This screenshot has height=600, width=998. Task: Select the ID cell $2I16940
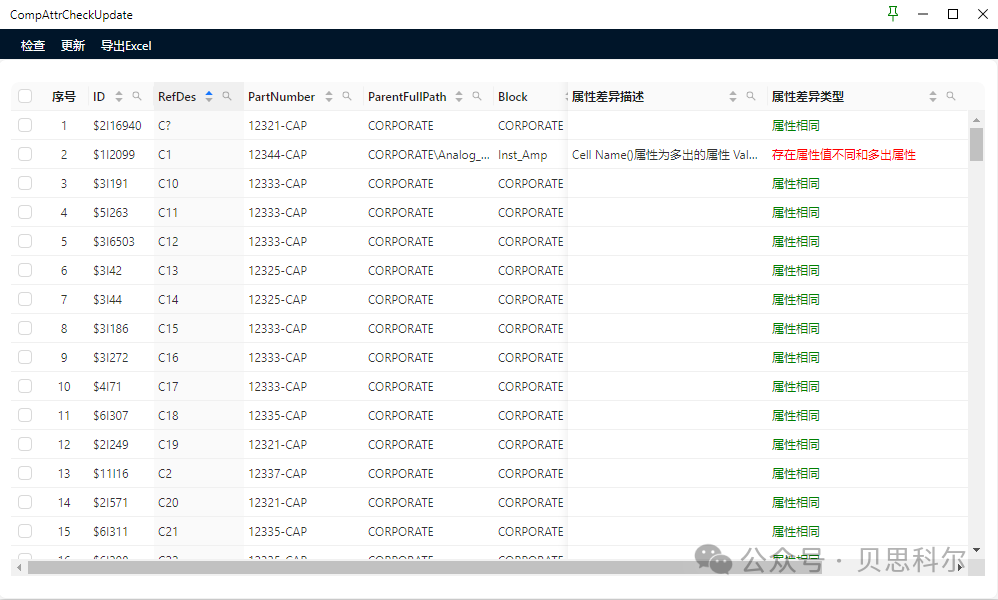point(117,125)
